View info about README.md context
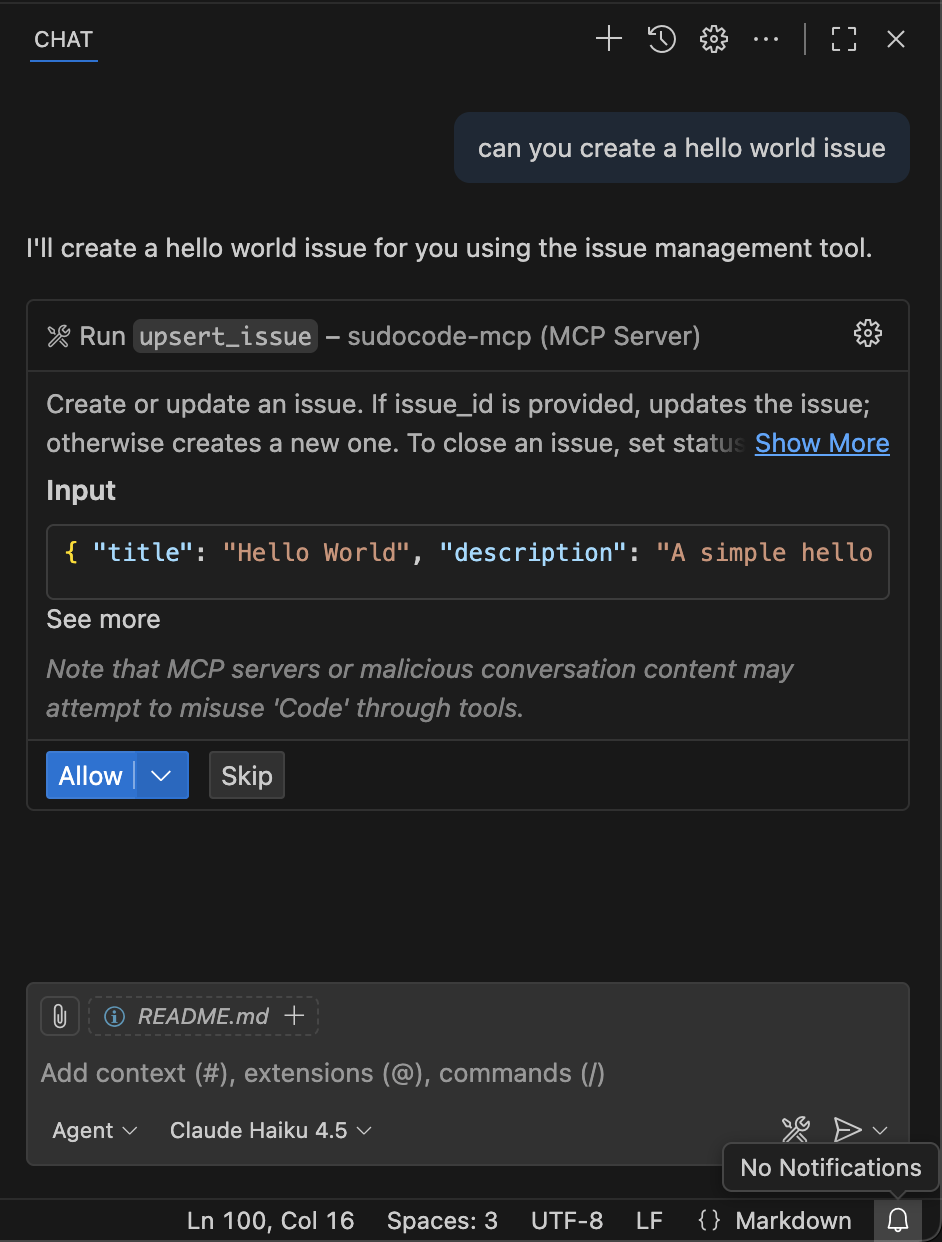The width and height of the screenshot is (942, 1242). pos(114,1015)
